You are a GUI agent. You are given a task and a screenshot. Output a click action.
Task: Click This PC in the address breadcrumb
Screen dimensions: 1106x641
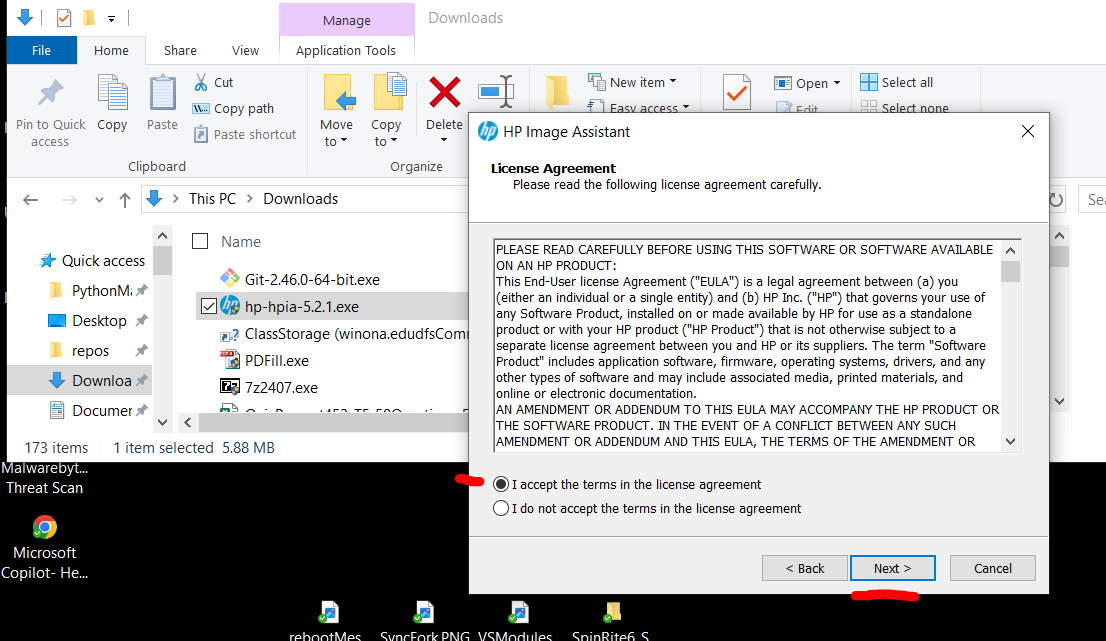tap(212, 199)
